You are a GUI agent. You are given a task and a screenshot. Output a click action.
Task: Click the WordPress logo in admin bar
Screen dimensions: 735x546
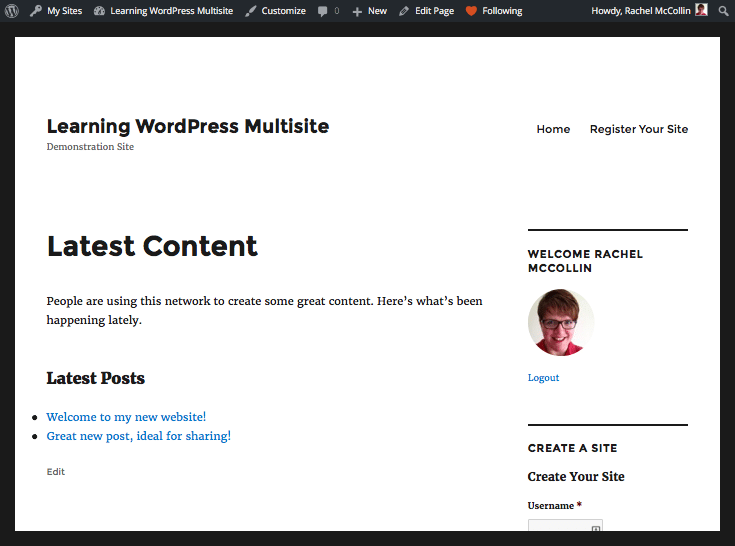click(x=12, y=10)
